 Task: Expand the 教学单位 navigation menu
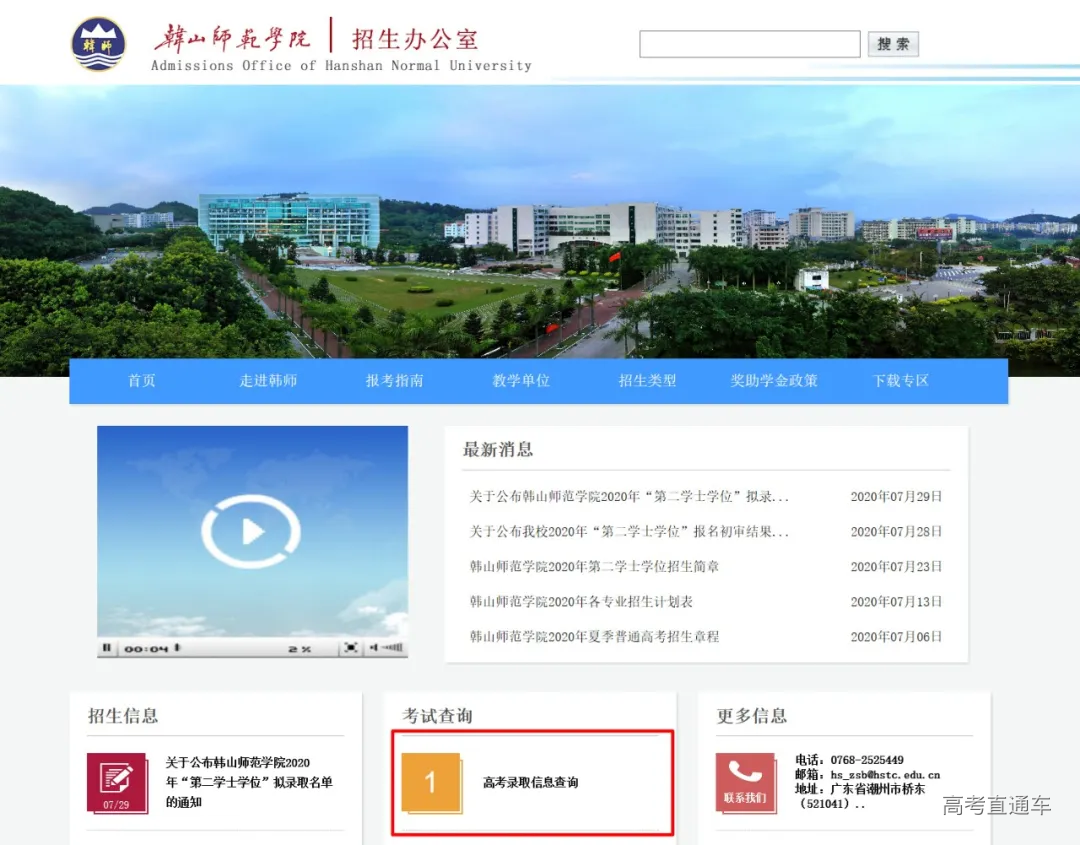(520, 381)
